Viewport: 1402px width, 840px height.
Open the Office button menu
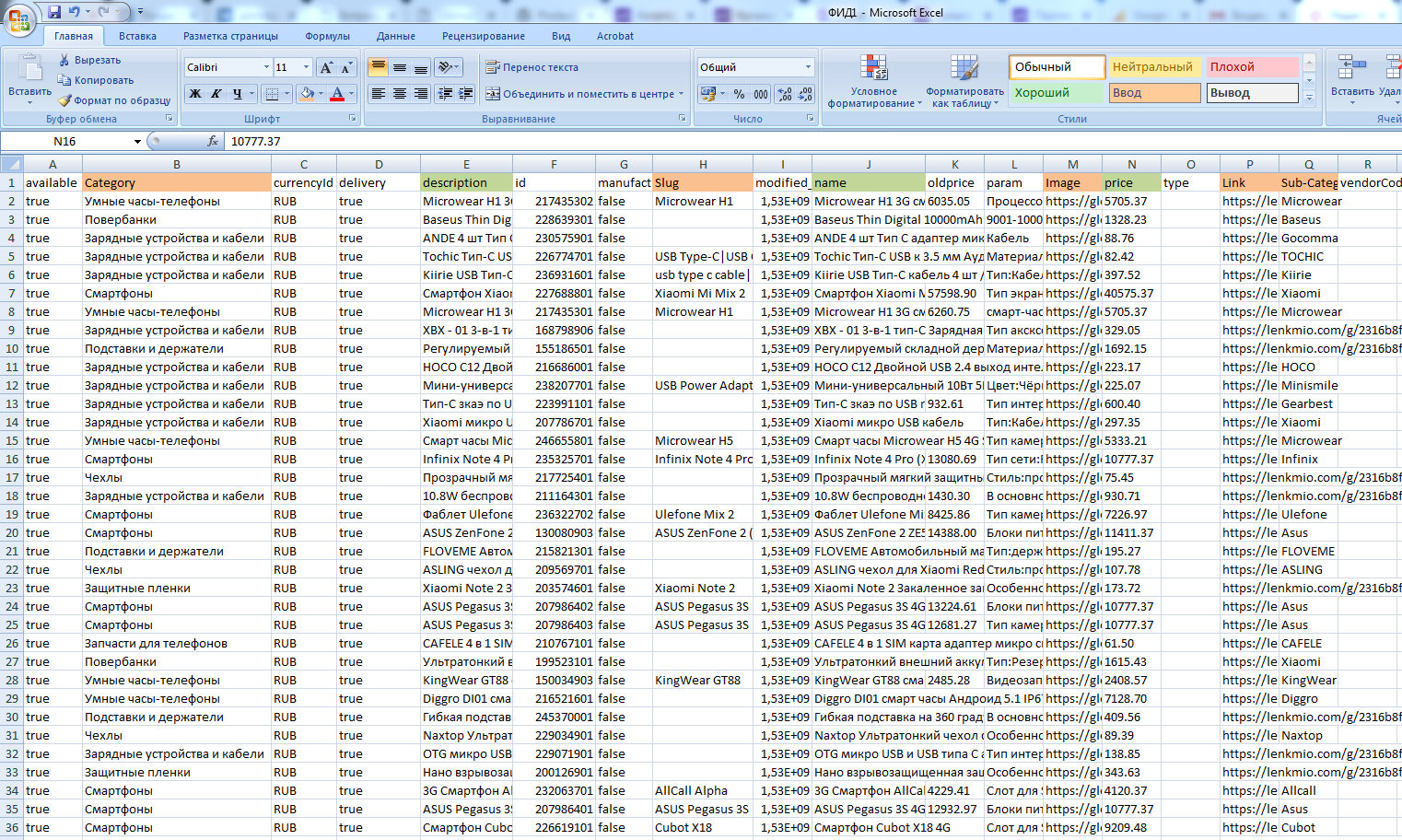18,18
